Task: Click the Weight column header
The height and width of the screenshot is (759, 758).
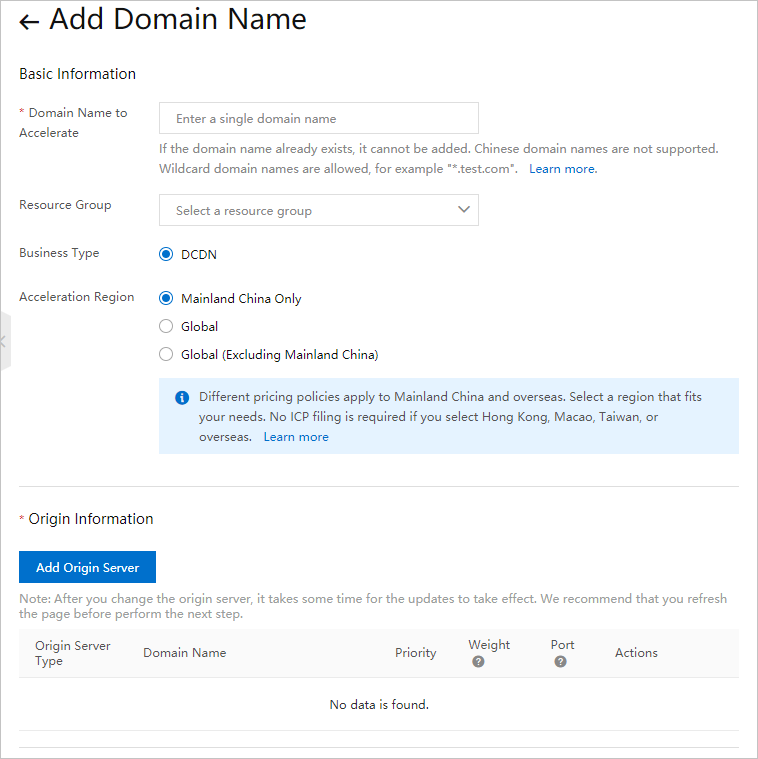Action: tap(489, 645)
